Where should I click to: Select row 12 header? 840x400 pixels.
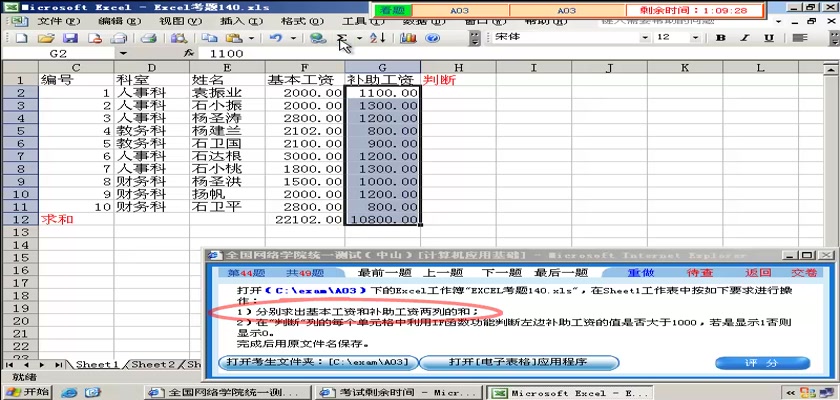pyautogui.click(x=20, y=220)
